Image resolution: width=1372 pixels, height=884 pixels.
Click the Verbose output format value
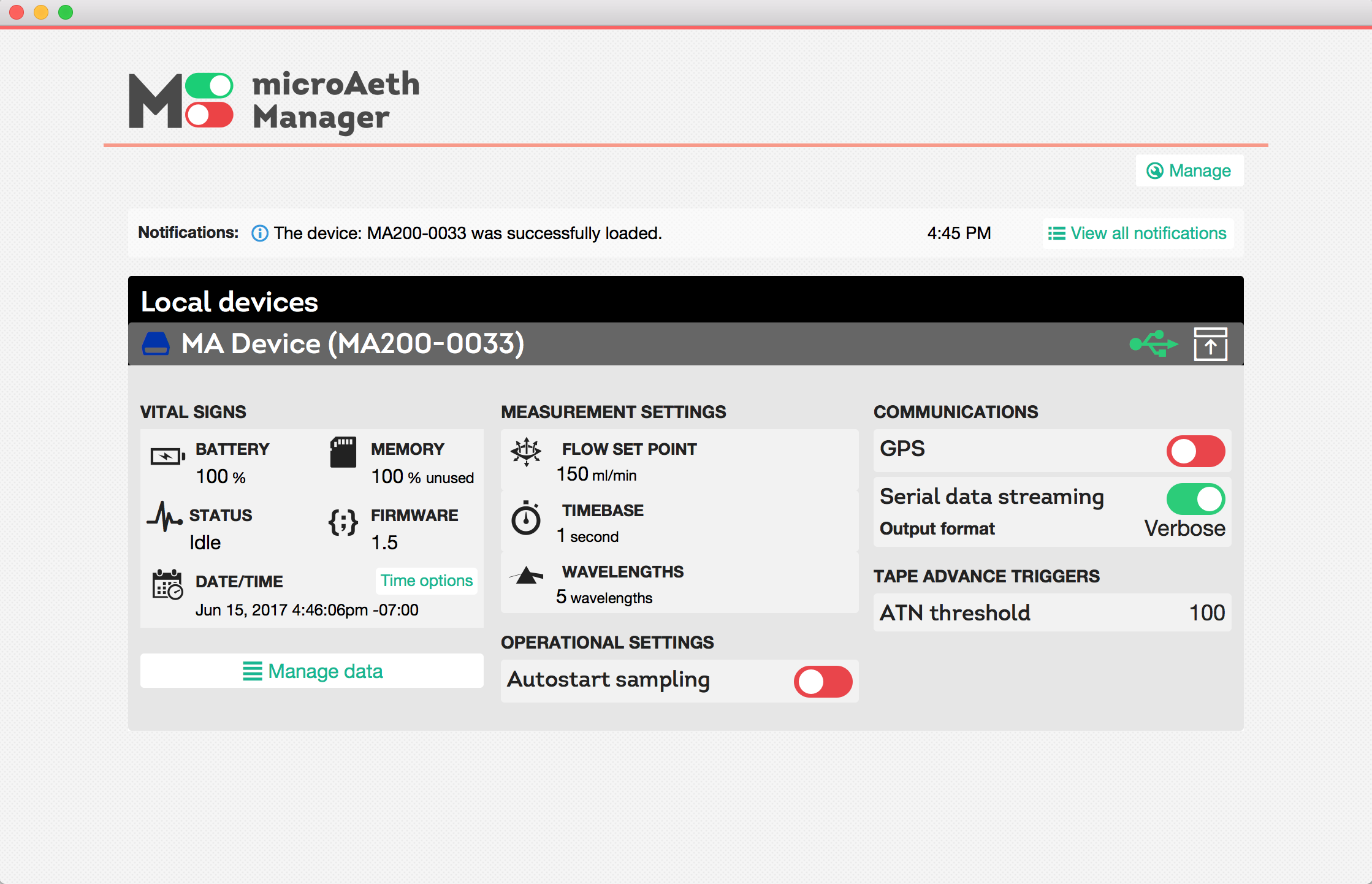1184,528
